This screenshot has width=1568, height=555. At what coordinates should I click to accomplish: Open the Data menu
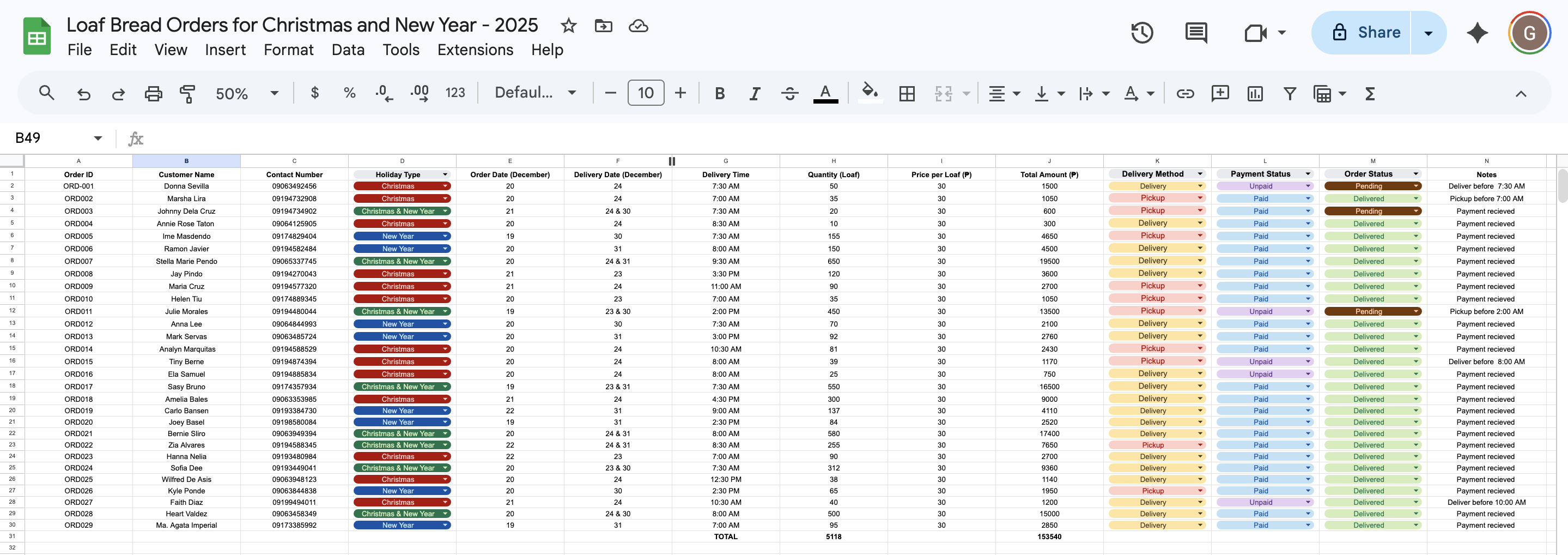coord(348,50)
